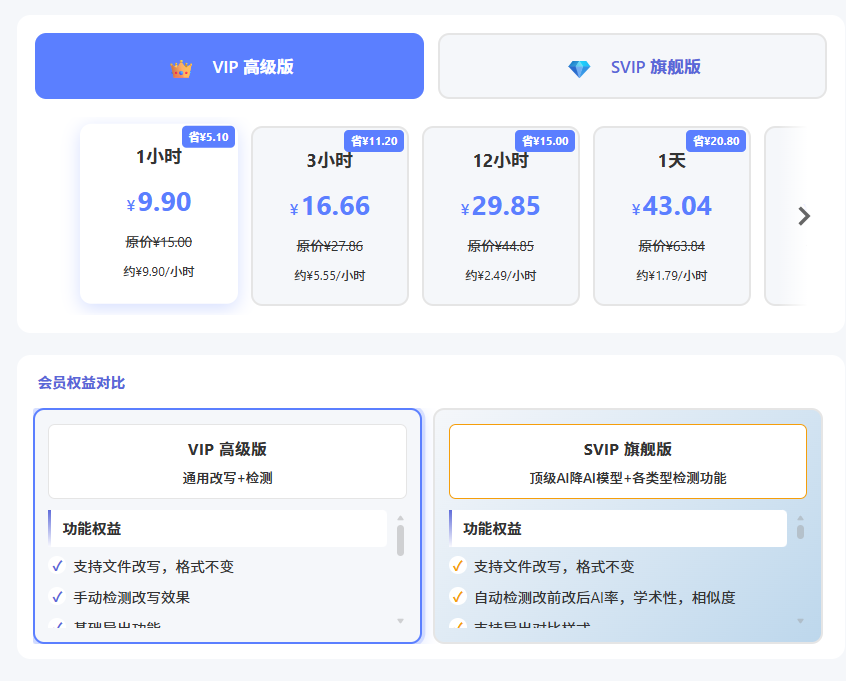Viewport: 846px width, 681px height.
Task: Click checkmark beside VIP 支持文件改写 item
Action: [57, 566]
